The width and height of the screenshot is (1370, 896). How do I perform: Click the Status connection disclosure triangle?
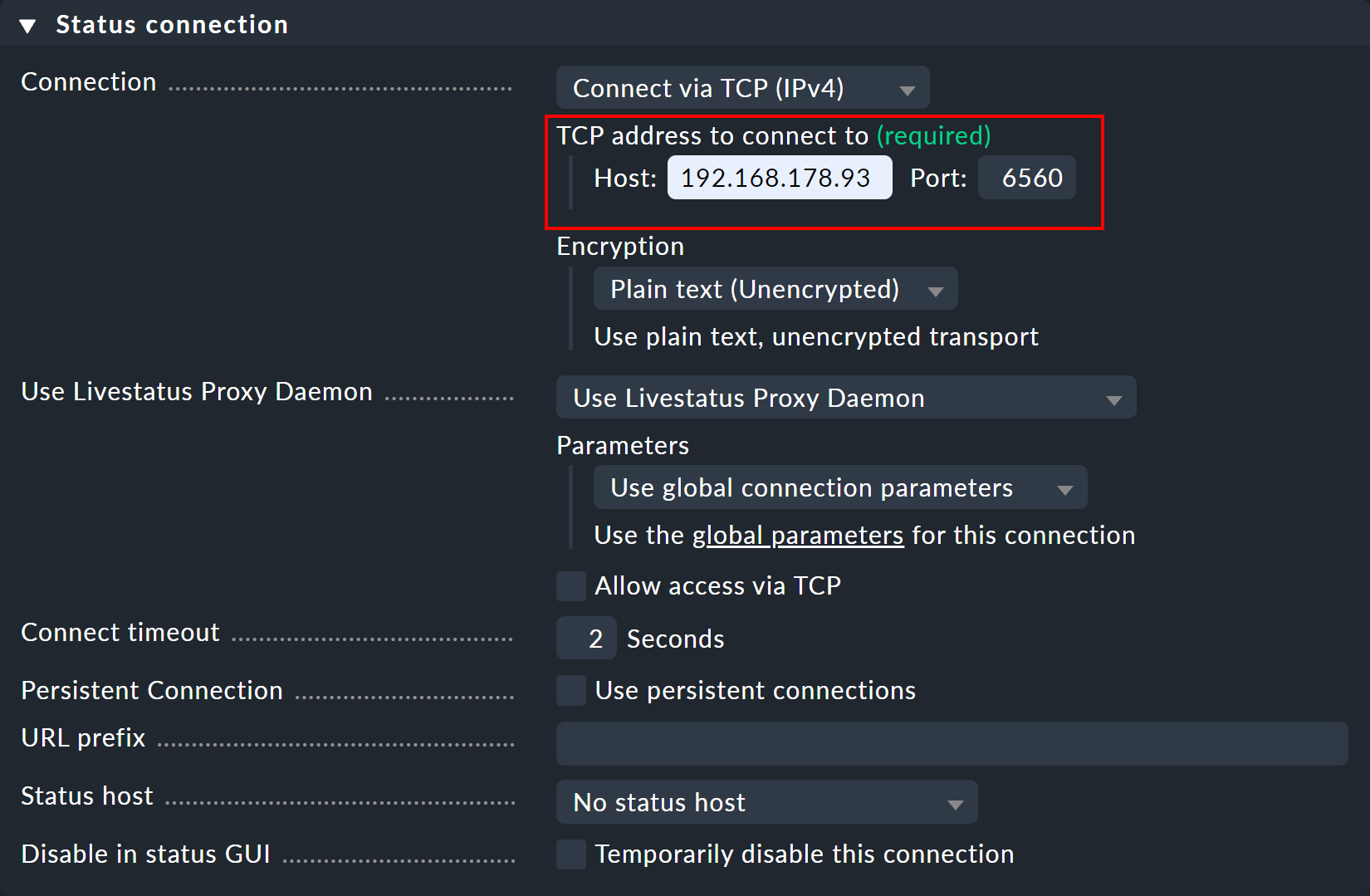pyautogui.click(x=27, y=24)
